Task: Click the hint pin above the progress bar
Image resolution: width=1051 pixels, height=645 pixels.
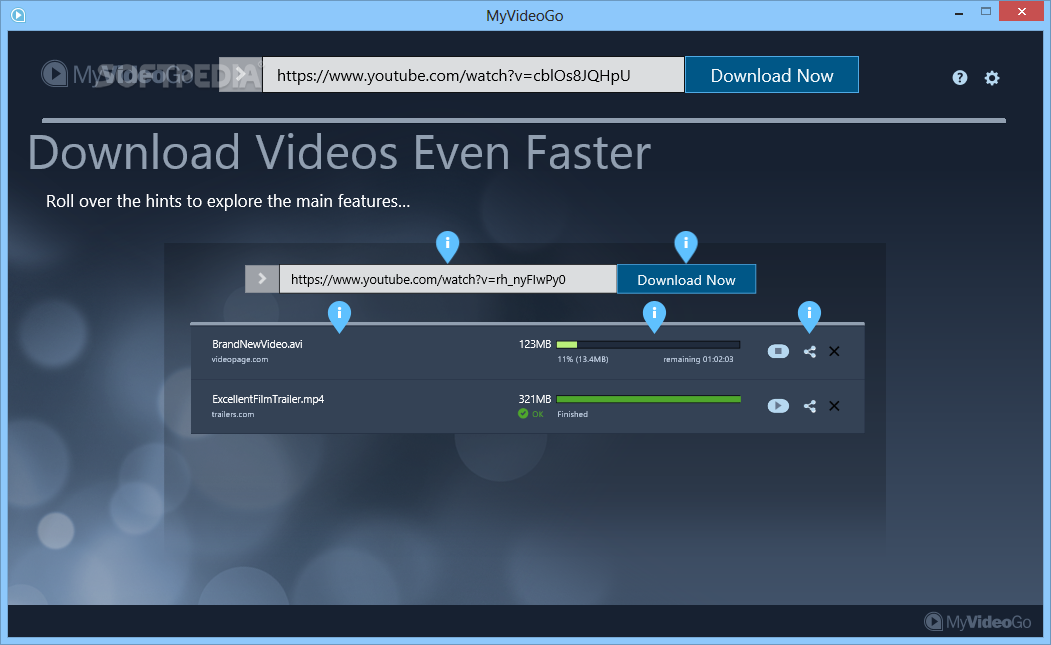Action: coord(654,316)
